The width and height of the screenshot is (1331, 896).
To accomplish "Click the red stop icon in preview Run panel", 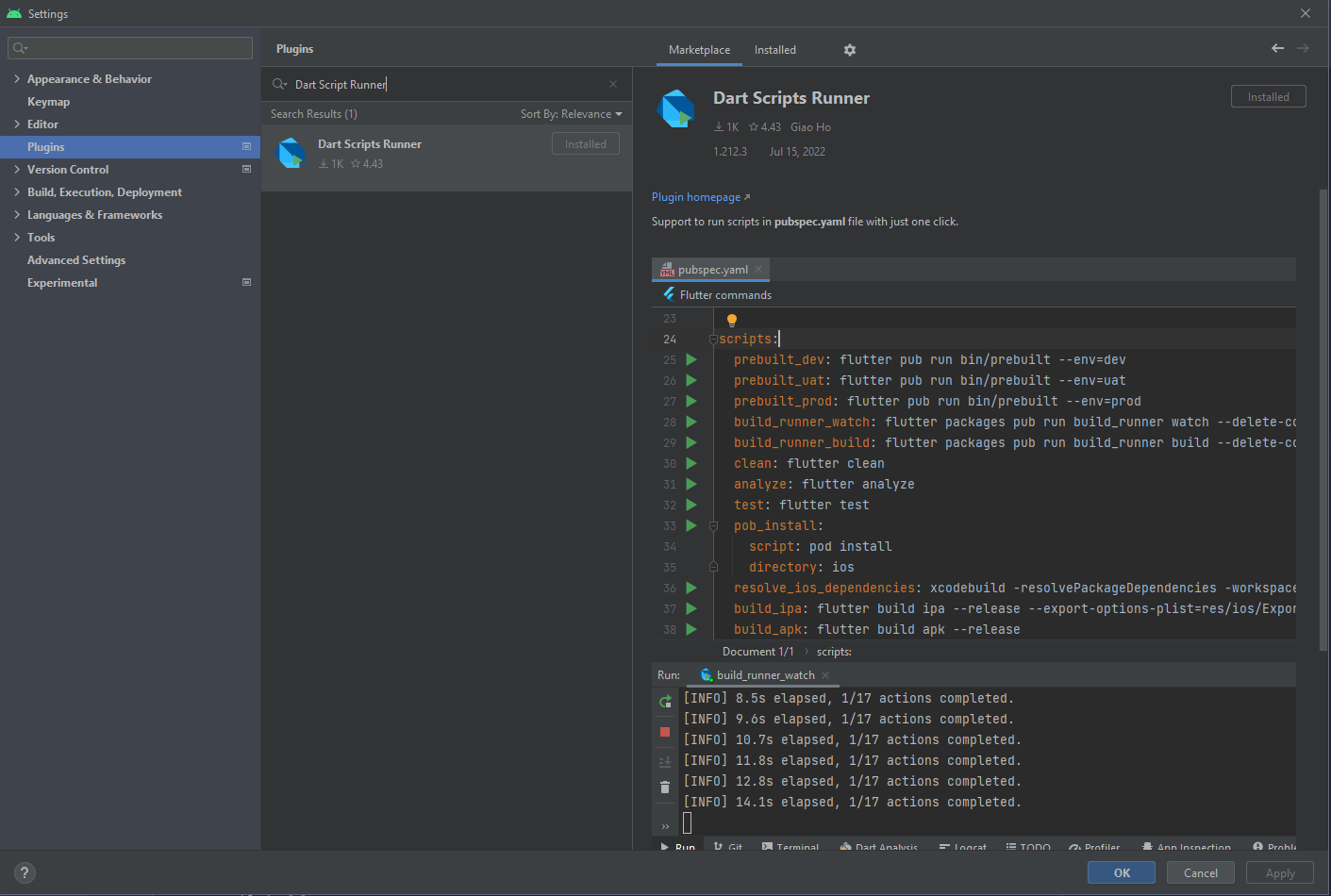I will pos(665,732).
